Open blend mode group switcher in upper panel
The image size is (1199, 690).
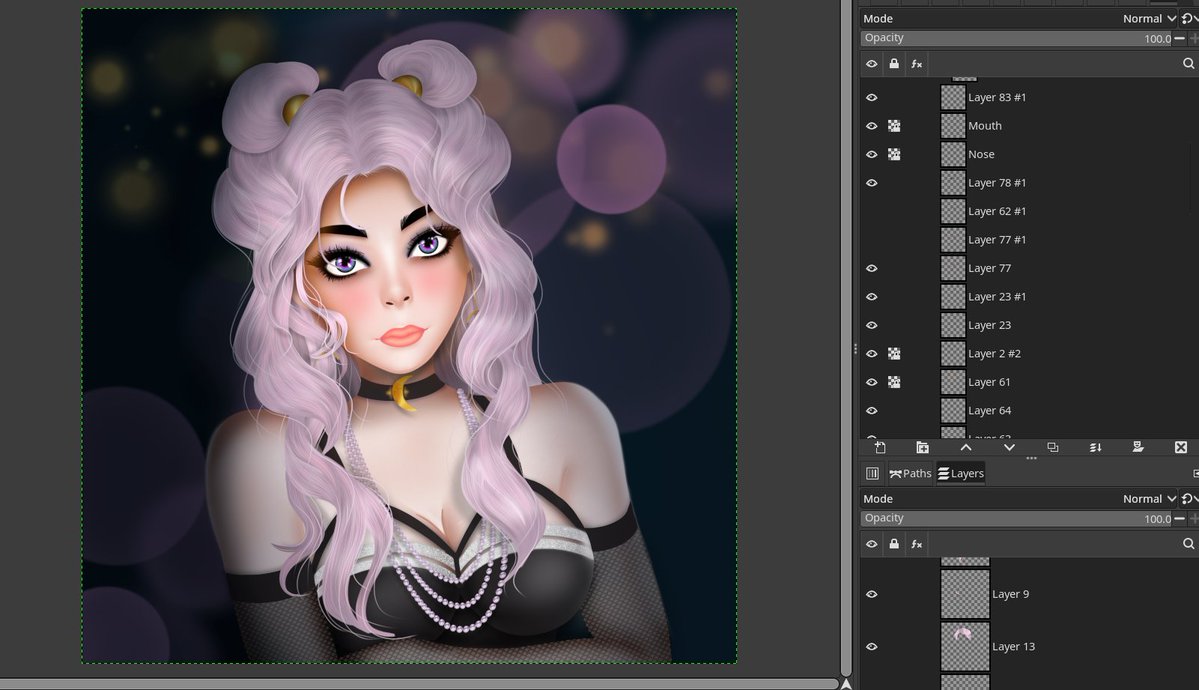coord(1188,18)
